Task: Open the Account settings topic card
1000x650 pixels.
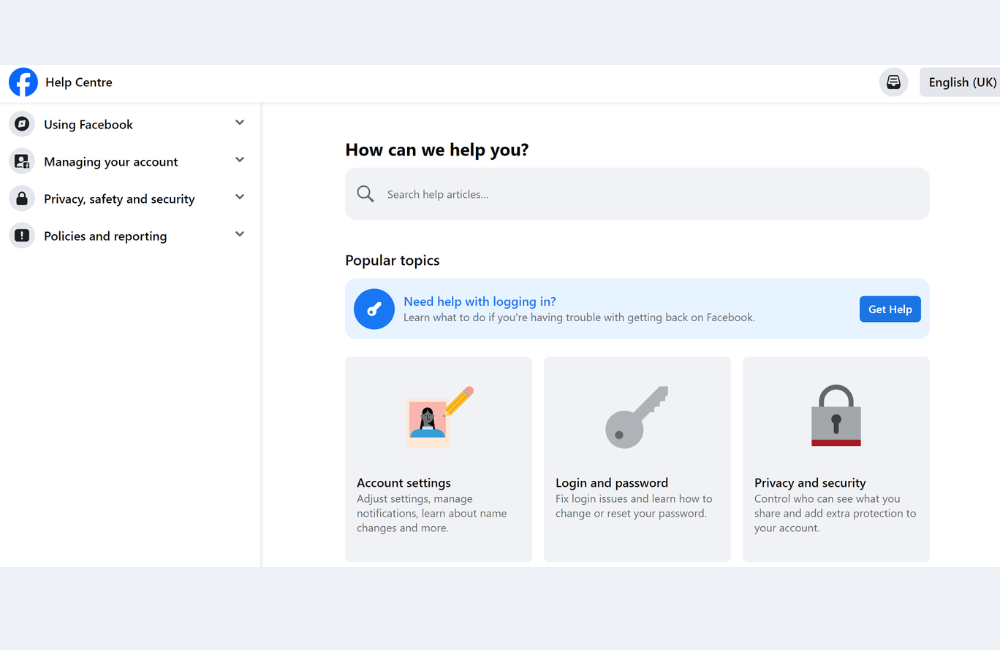Action: (x=438, y=459)
